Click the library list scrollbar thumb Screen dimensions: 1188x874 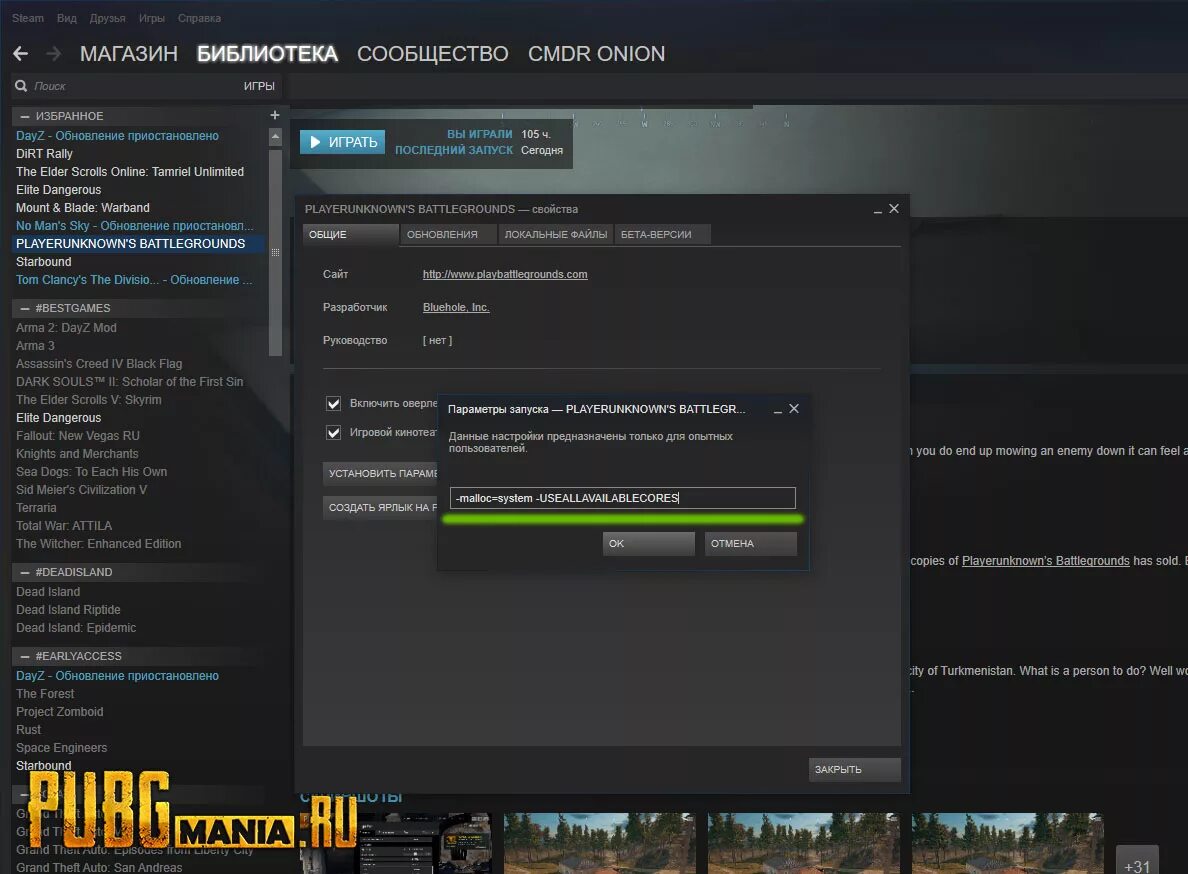point(275,252)
